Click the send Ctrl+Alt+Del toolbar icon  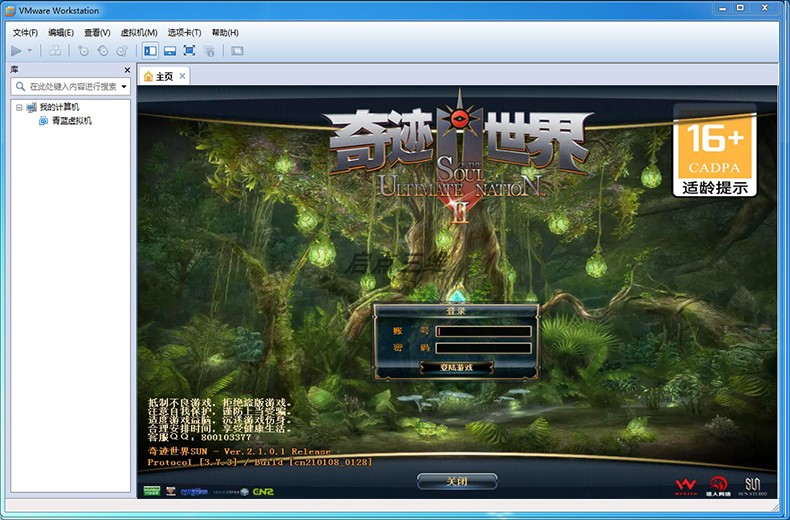pos(55,50)
